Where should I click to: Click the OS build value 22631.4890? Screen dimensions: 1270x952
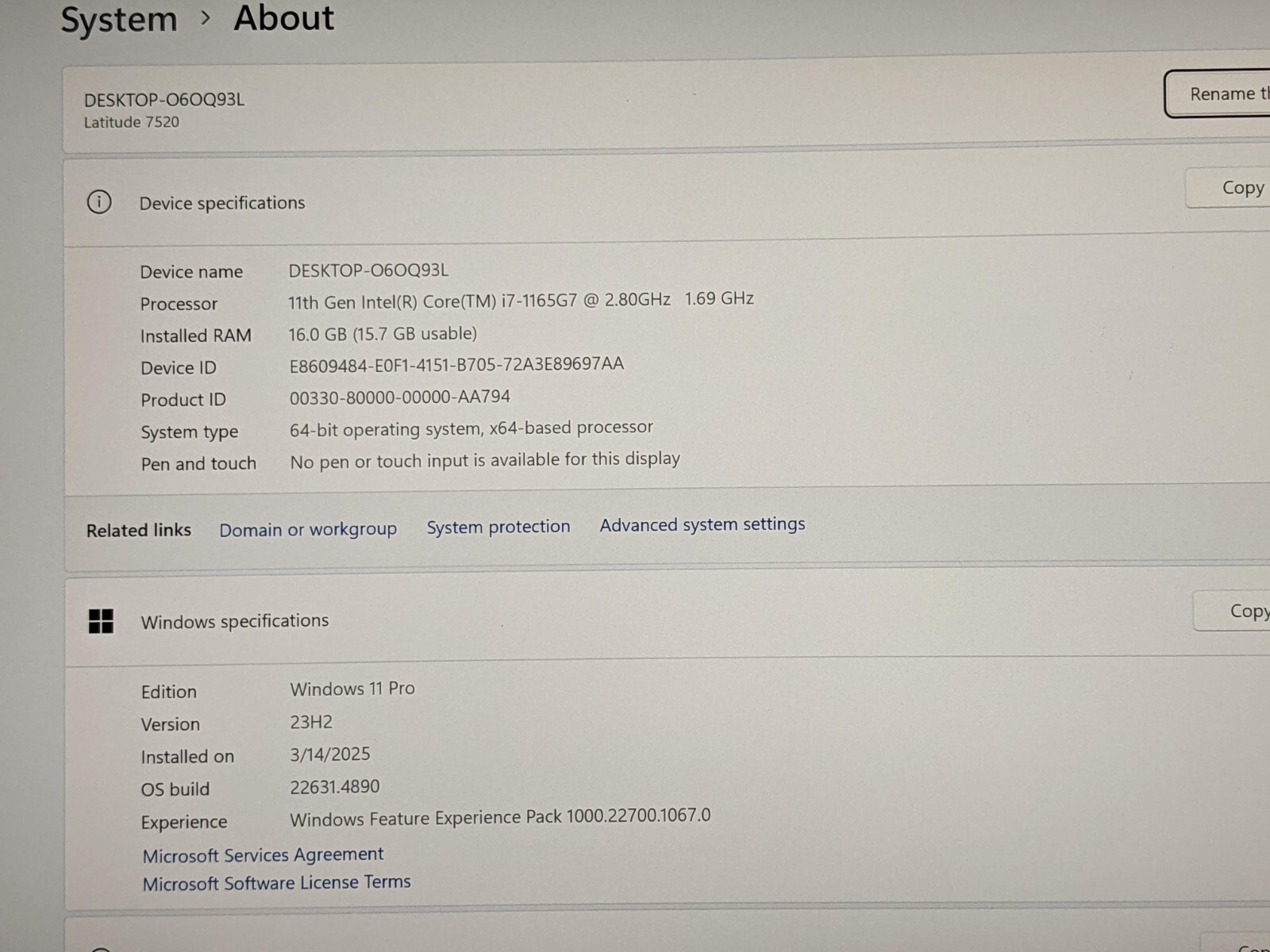point(335,787)
